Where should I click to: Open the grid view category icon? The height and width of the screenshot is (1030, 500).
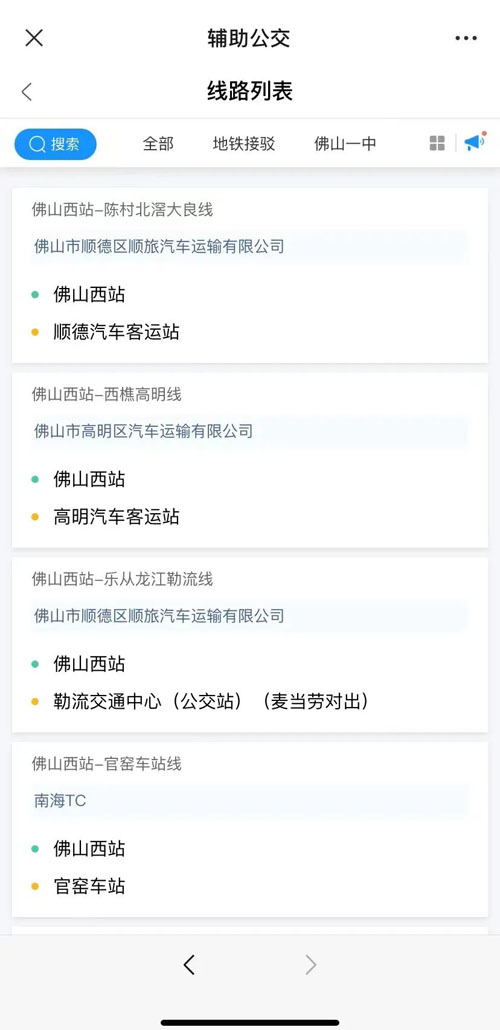[x=437, y=143]
